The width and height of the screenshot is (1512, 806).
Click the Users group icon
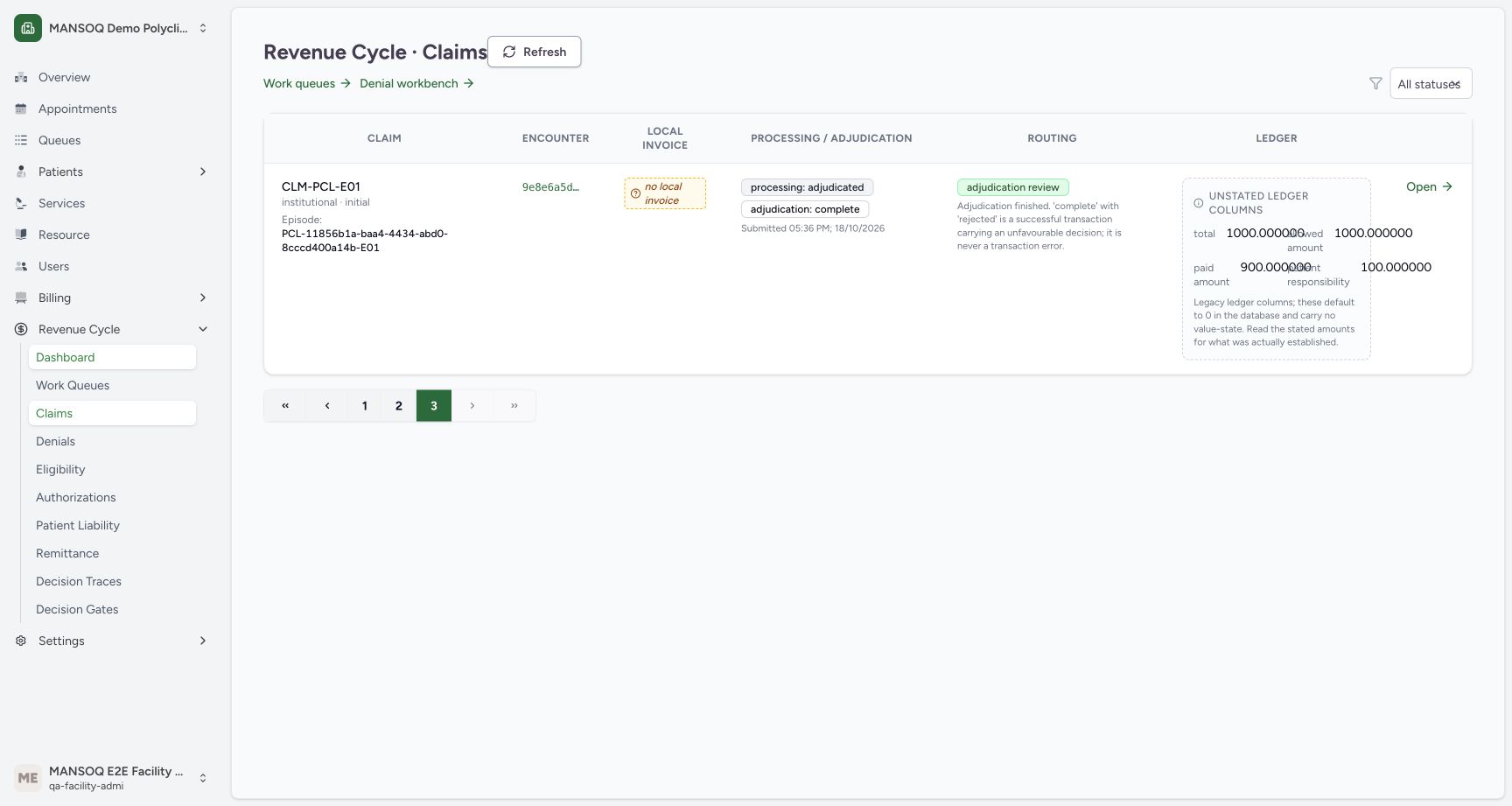pos(21,266)
